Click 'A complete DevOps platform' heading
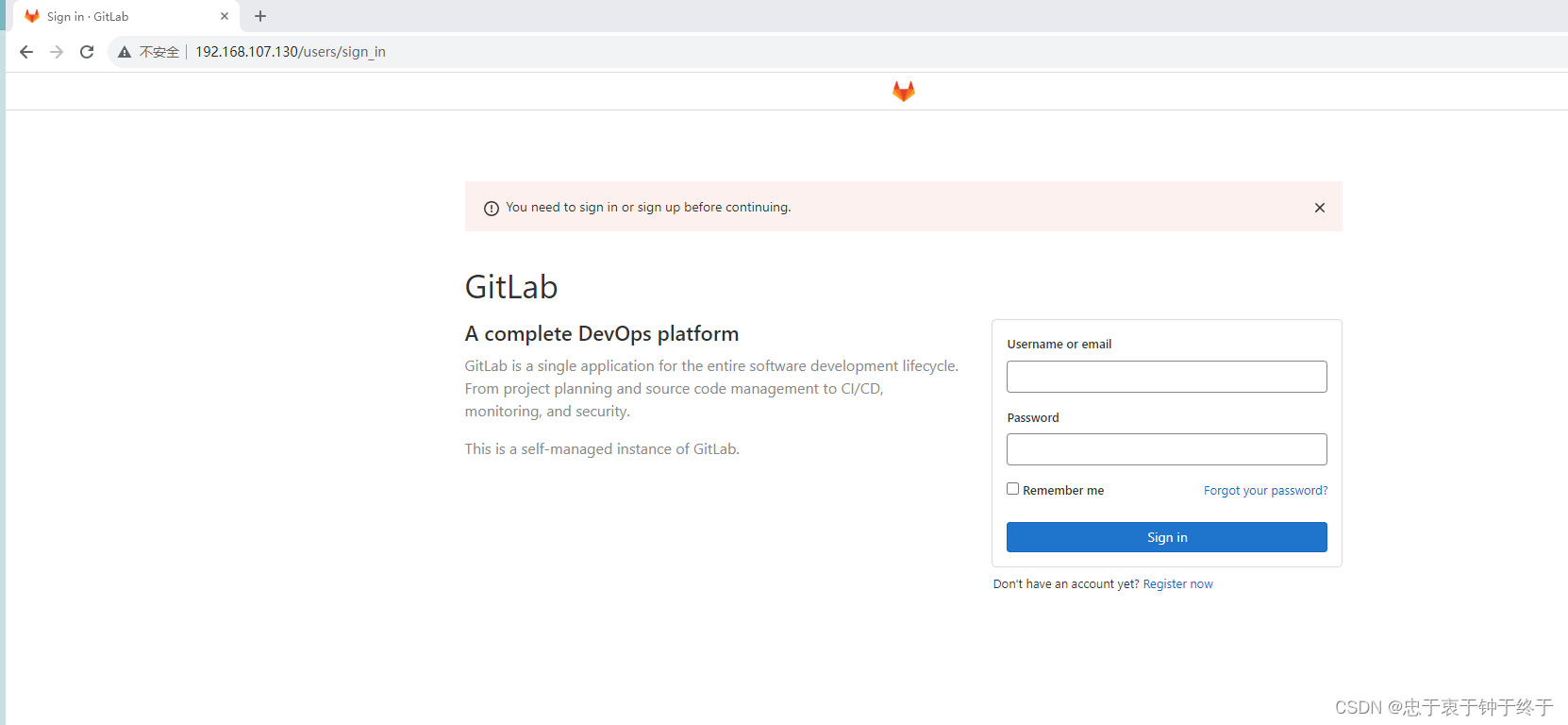The height and width of the screenshot is (725, 1568). pyautogui.click(x=602, y=334)
